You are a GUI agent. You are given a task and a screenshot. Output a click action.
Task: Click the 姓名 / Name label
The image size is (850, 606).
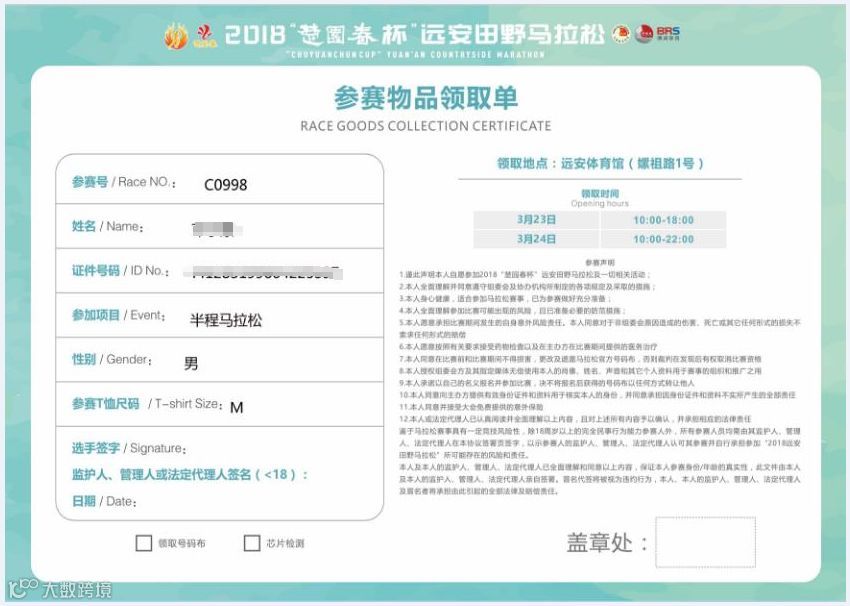108,227
